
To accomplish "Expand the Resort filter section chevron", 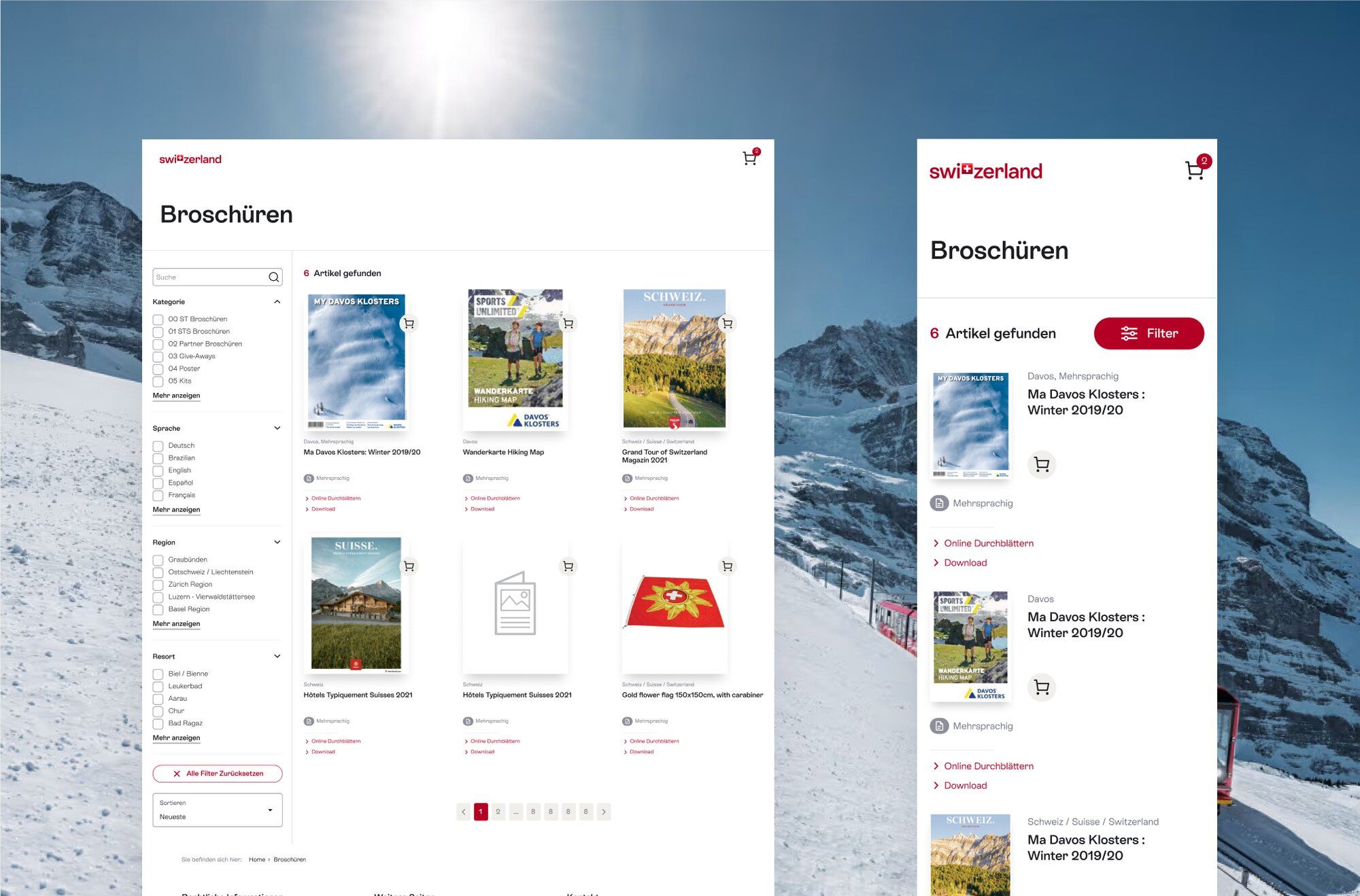I will click(277, 657).
